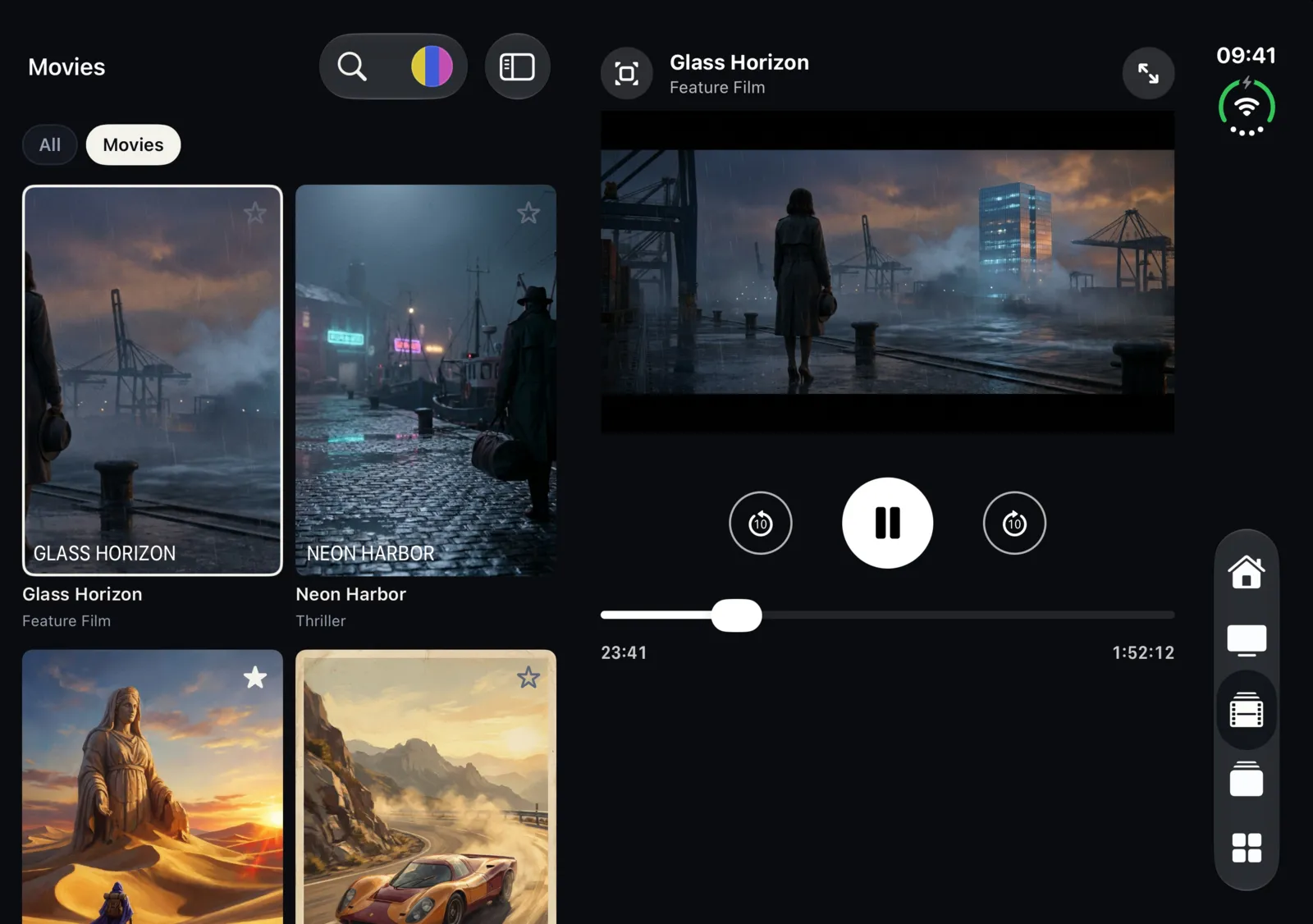Click the 09:41 clock
The image size is (1313, 924).
coord(1246,56)
